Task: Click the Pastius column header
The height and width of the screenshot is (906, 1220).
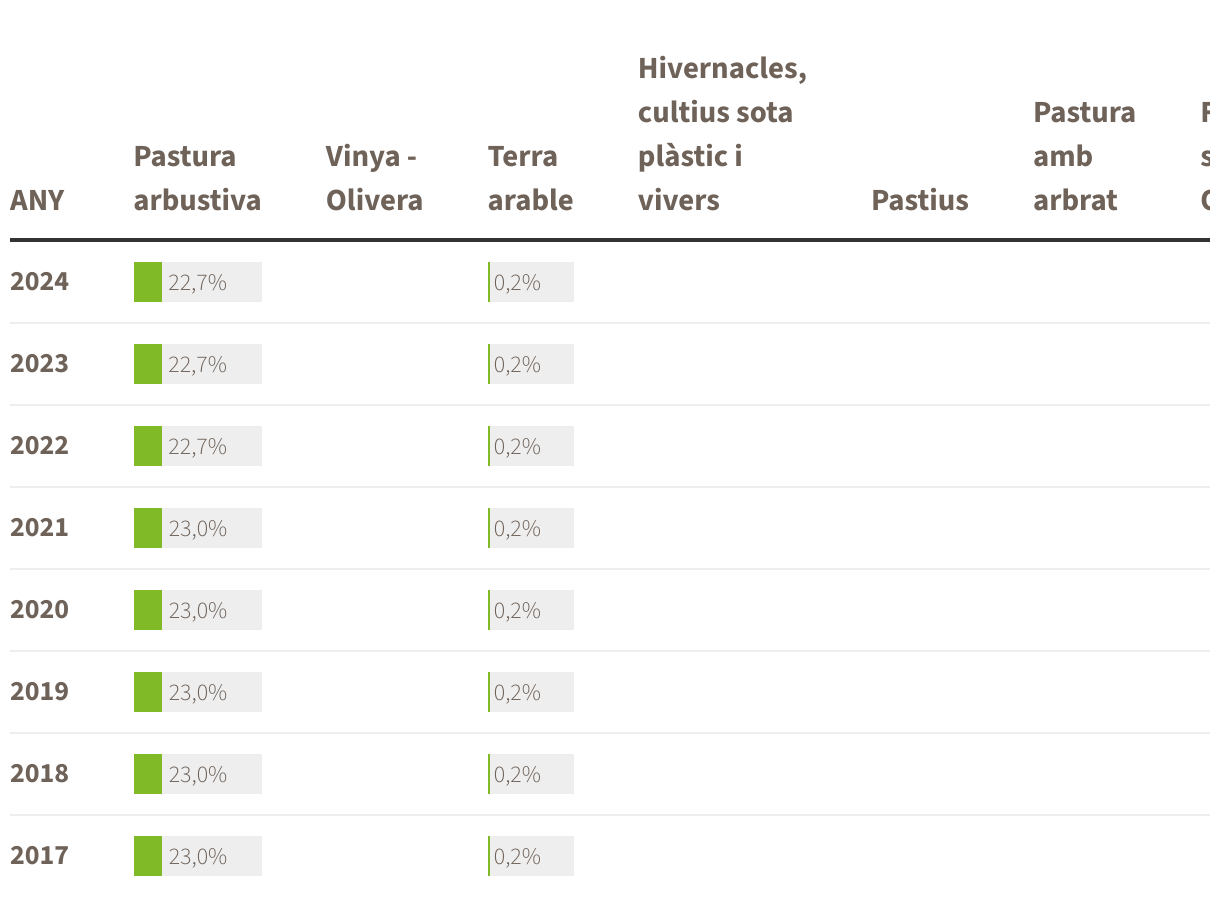Action: click(920, 200)
